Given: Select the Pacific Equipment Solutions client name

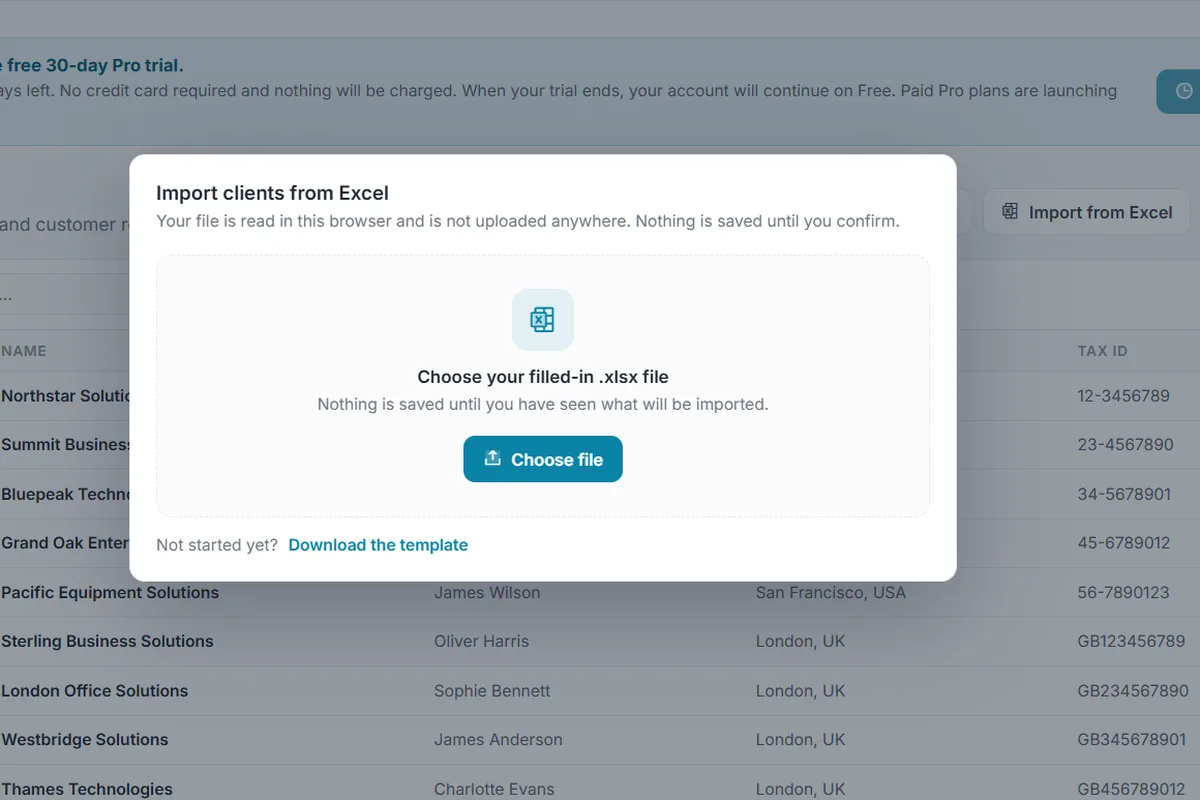Looking at the screenshot, I should click(110, 592).
